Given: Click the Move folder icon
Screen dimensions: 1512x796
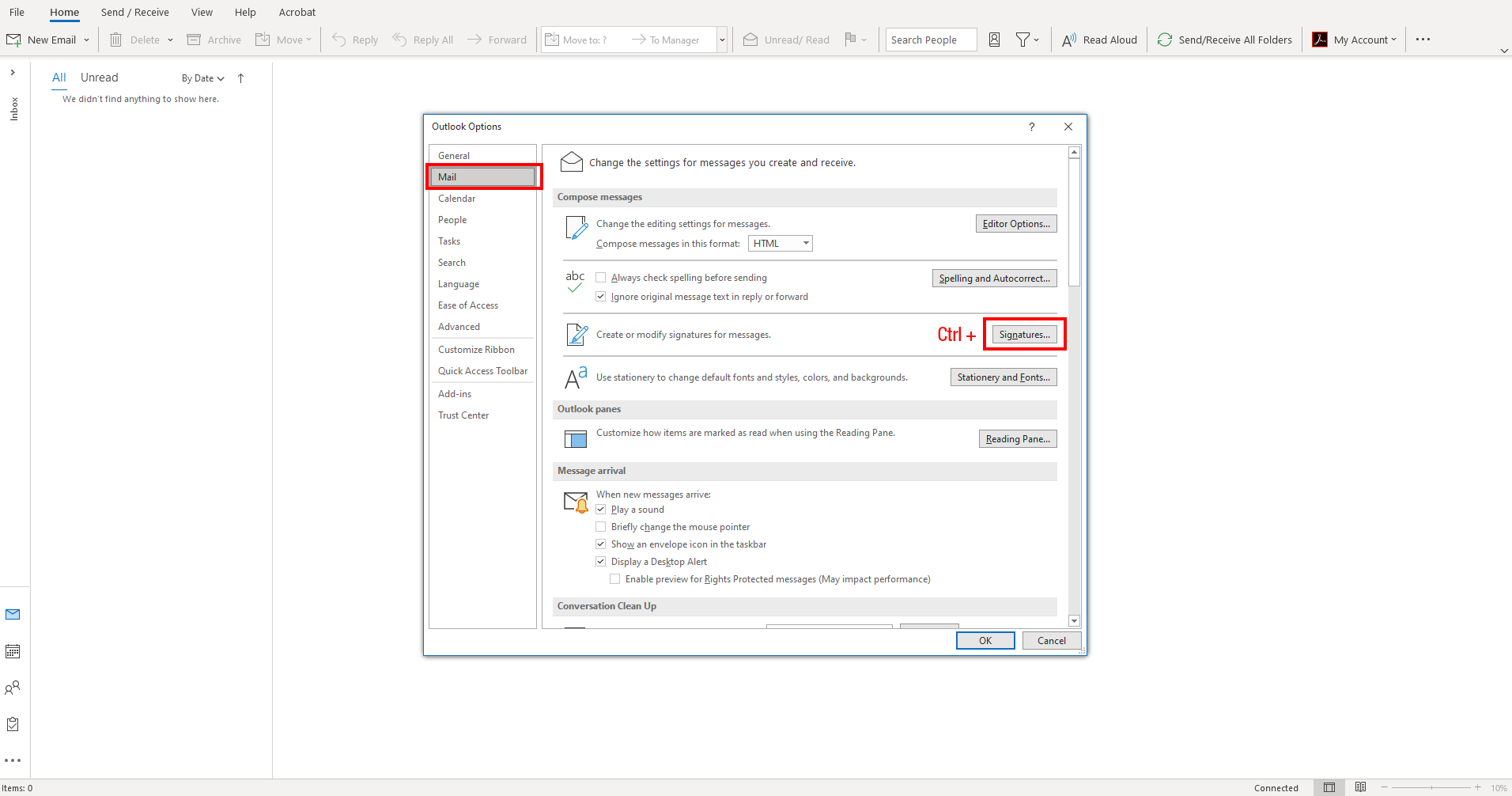Looking at the screenshot, I should (x=263, y=40).
